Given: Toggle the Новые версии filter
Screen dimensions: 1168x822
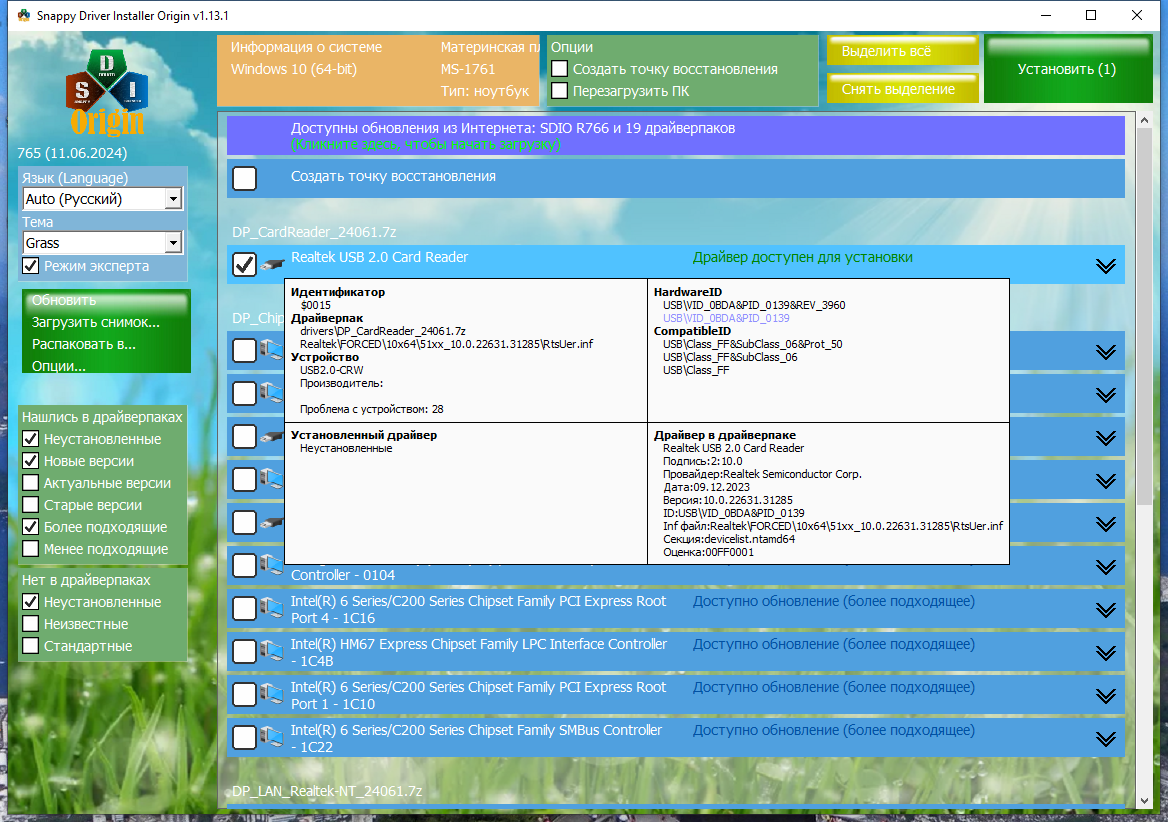Looking at the screenshot, I should tap(31, 461).
